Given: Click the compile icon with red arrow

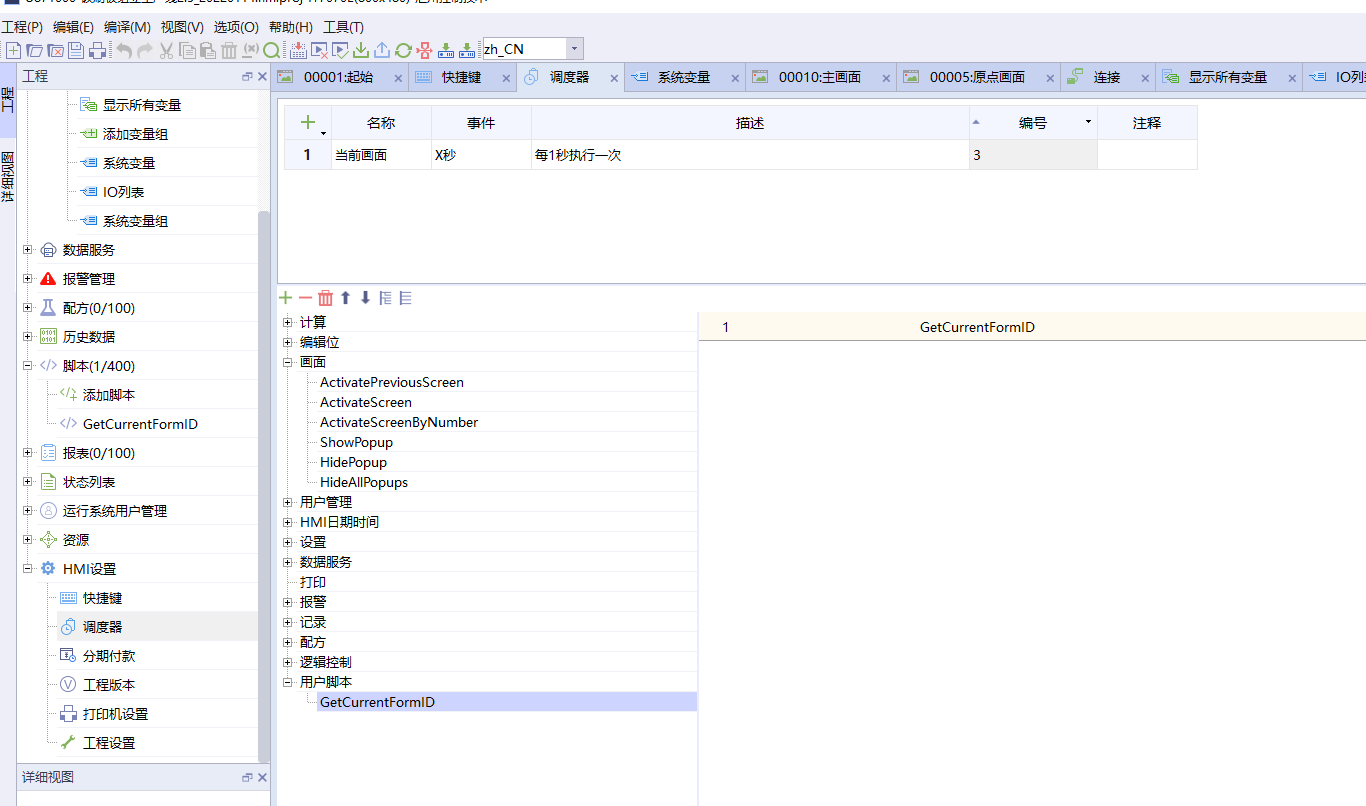Looking at the screenshot, I should pos(298,50).
